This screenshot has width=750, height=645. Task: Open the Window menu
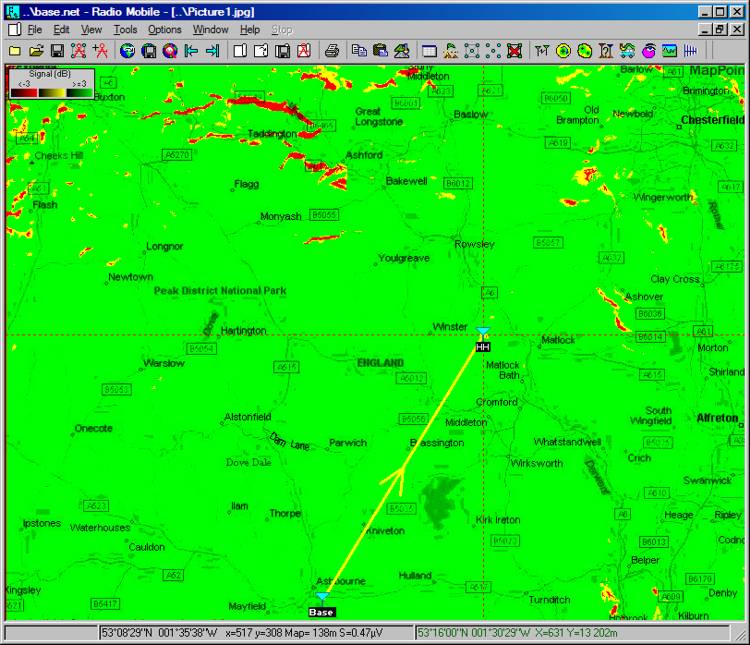point(210,30)
